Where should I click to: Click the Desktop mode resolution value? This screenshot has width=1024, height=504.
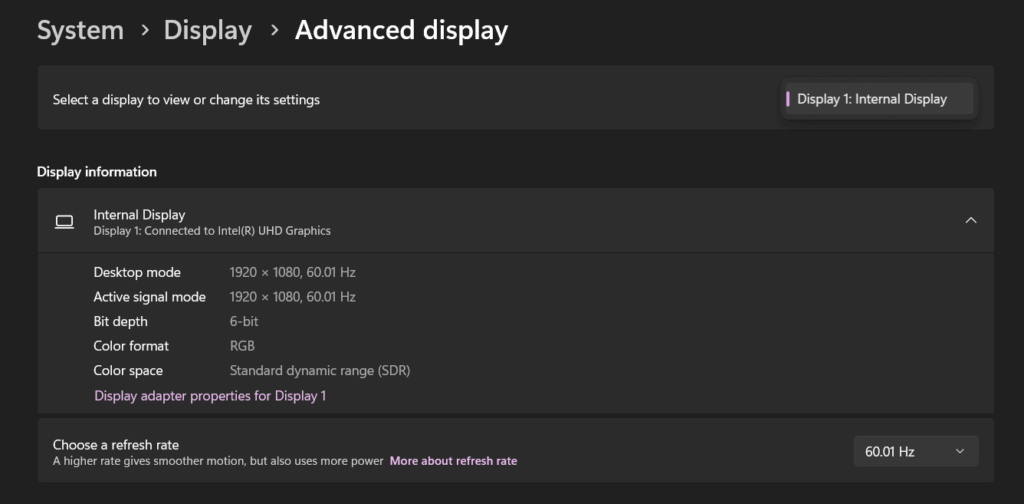(293, 272)
